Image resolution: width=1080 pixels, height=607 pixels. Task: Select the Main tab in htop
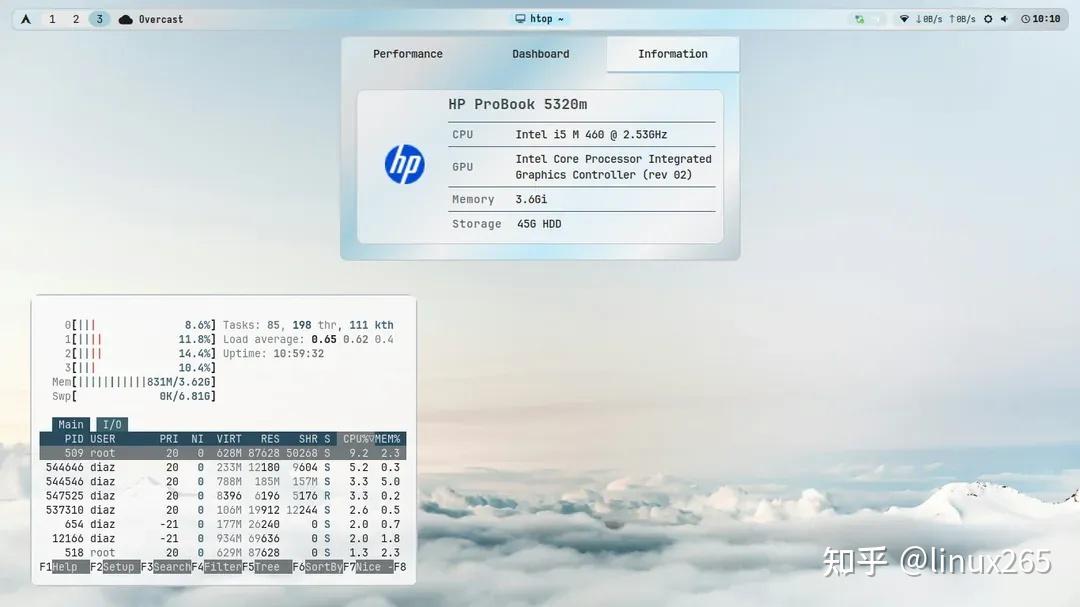click(70, 424)
